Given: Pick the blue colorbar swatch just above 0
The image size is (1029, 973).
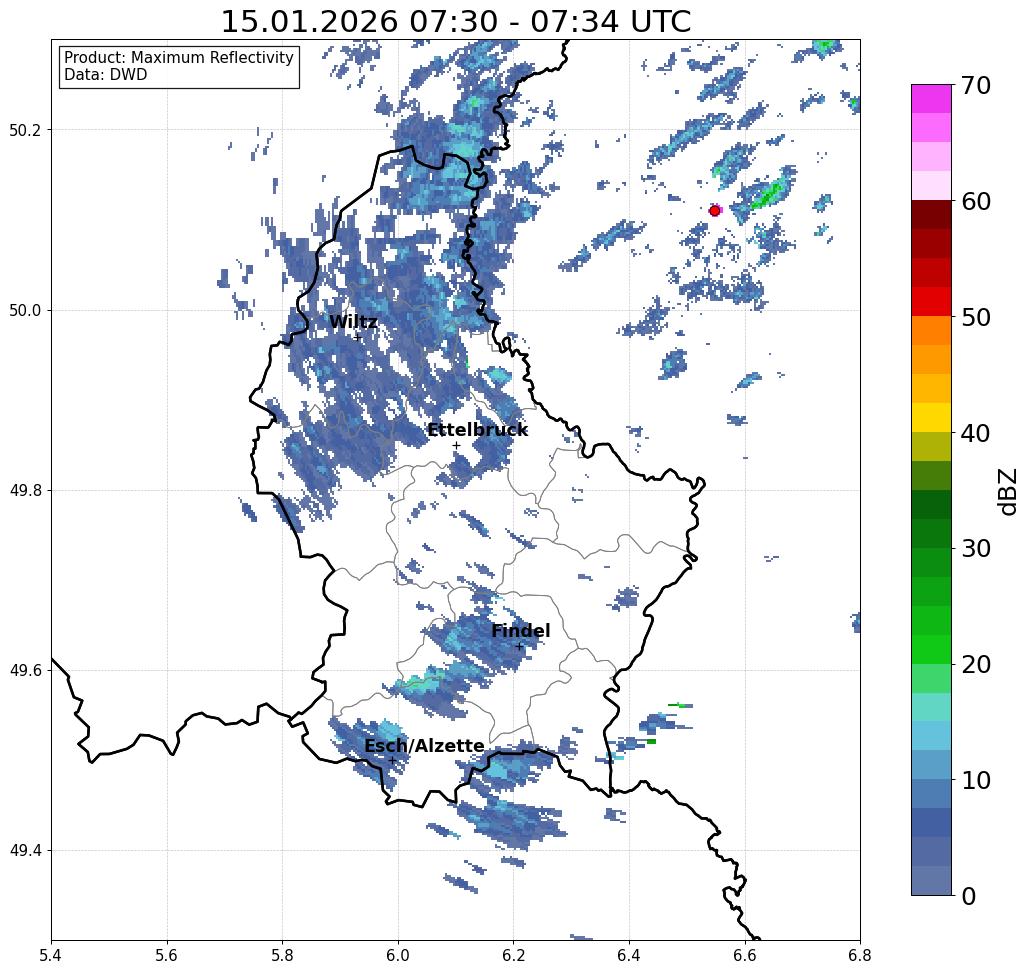Looking at the screenshot, I should point(931,880).
